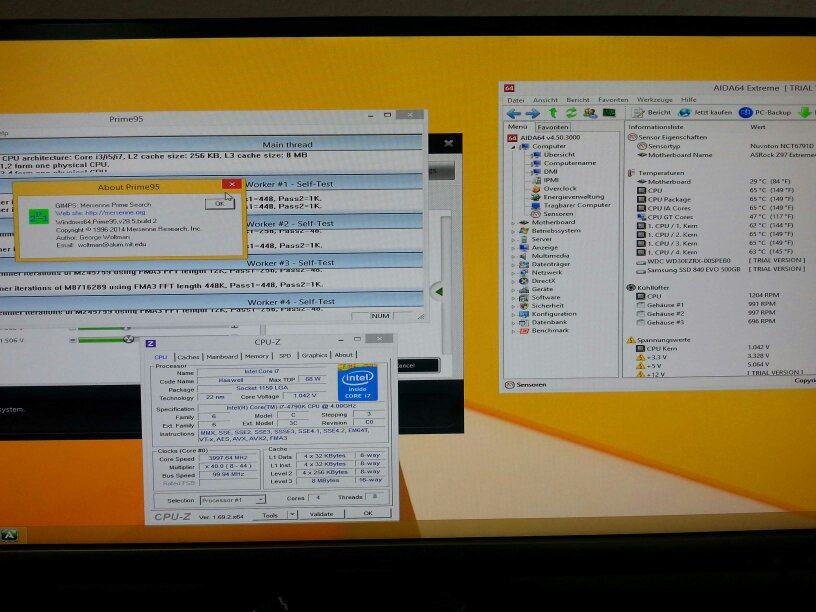This screenshot has height=612, width=816.
Task: Click the green taskbar icon at bottom left
Action: [x=9, y=534]
